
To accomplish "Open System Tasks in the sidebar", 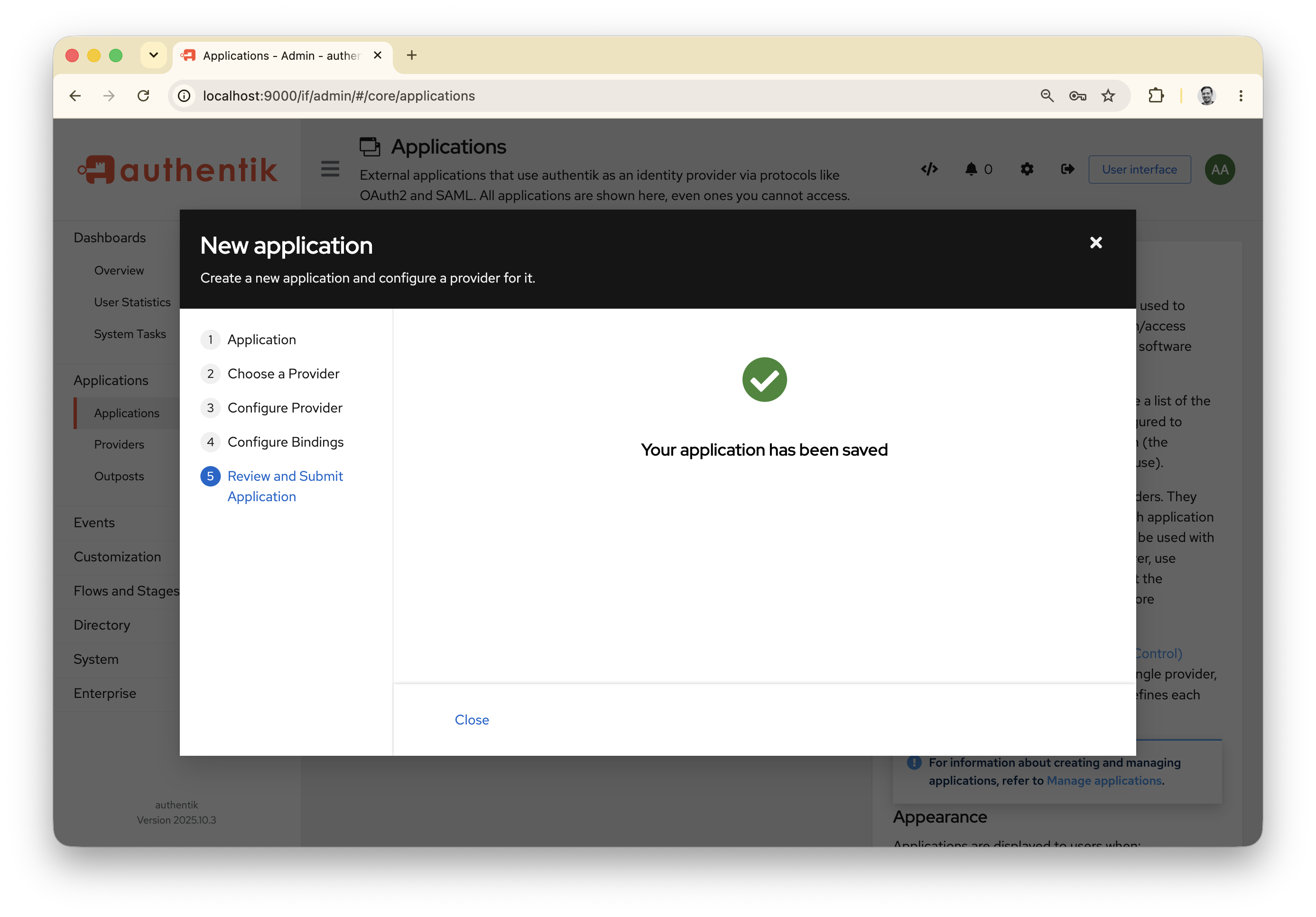I will (x=130, y=334).
